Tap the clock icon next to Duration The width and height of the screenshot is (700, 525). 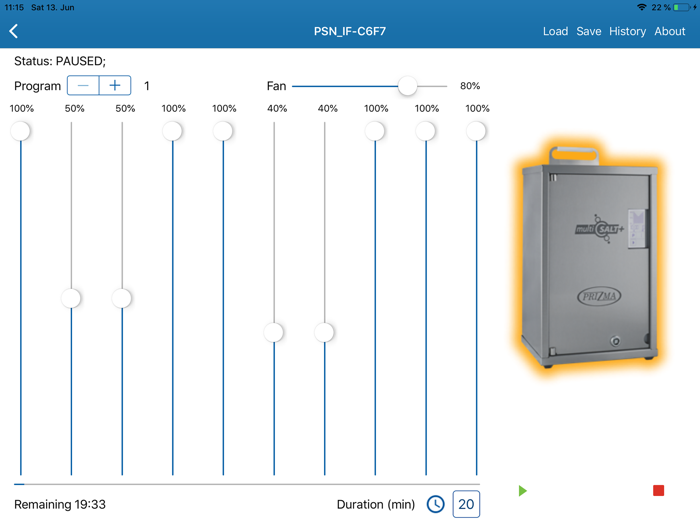(x=435, y=504)
